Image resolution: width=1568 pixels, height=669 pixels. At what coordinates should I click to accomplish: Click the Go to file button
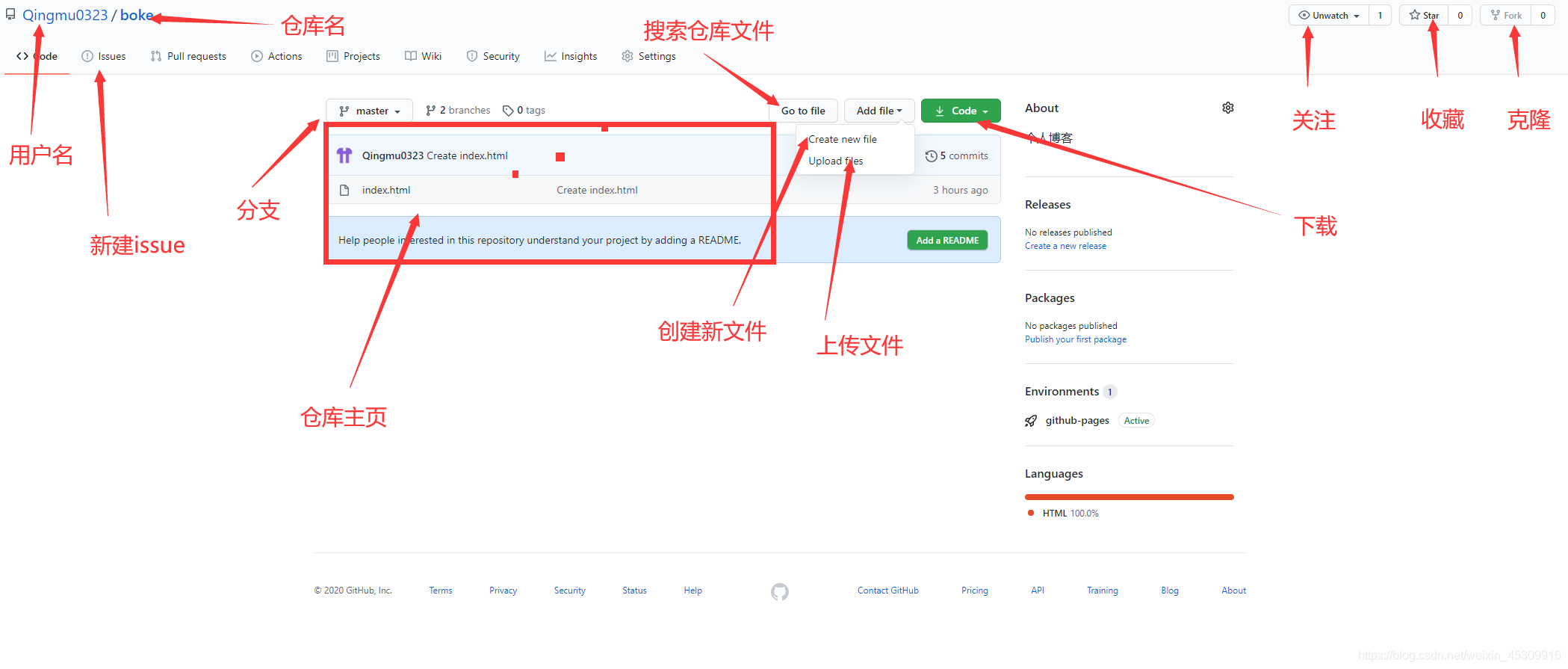[803, 111]
